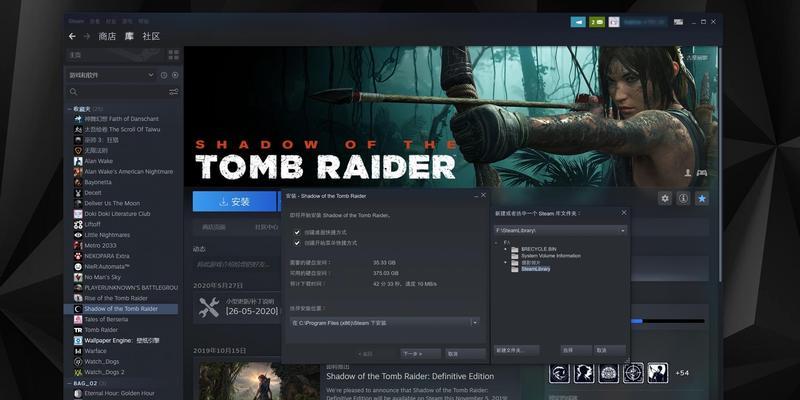Image resolution: width=800 pixels, height=400 pixels.
Task: Select Wallpaper Engine in library
Action: tap(121, 340)
